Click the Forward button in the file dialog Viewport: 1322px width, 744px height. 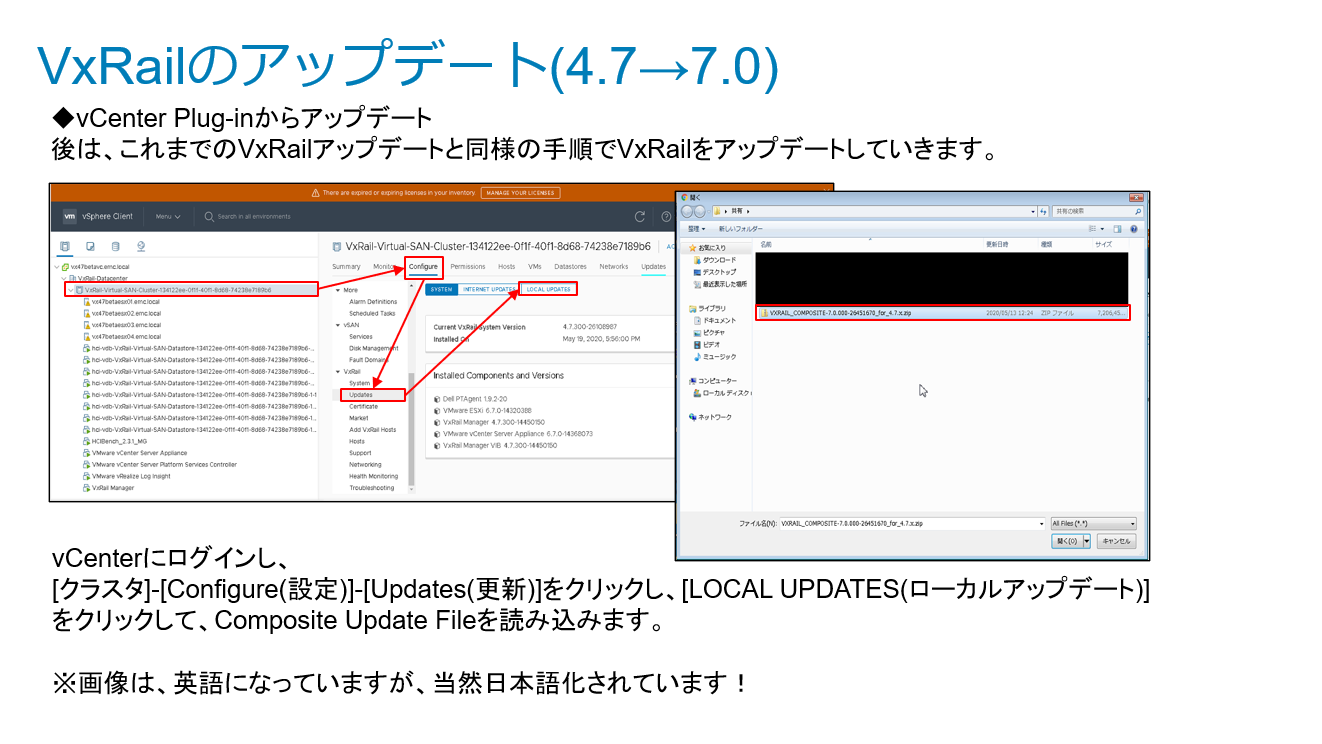701,212
